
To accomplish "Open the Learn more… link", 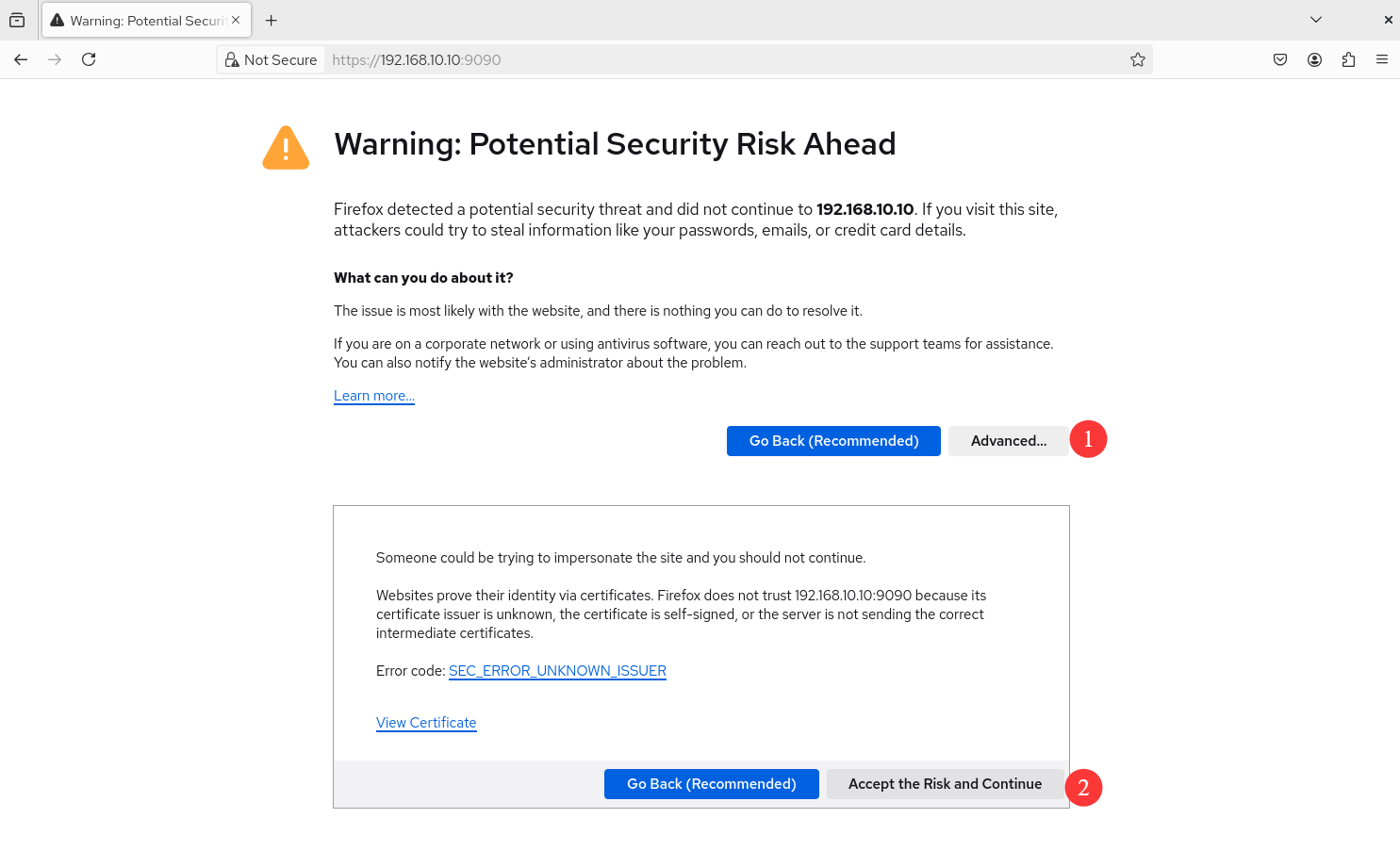I will [x=374, y=396].
